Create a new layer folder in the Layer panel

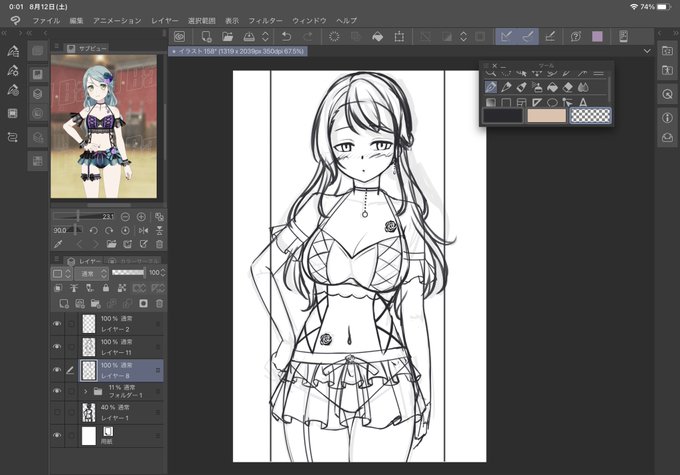[x=95, y=304]
